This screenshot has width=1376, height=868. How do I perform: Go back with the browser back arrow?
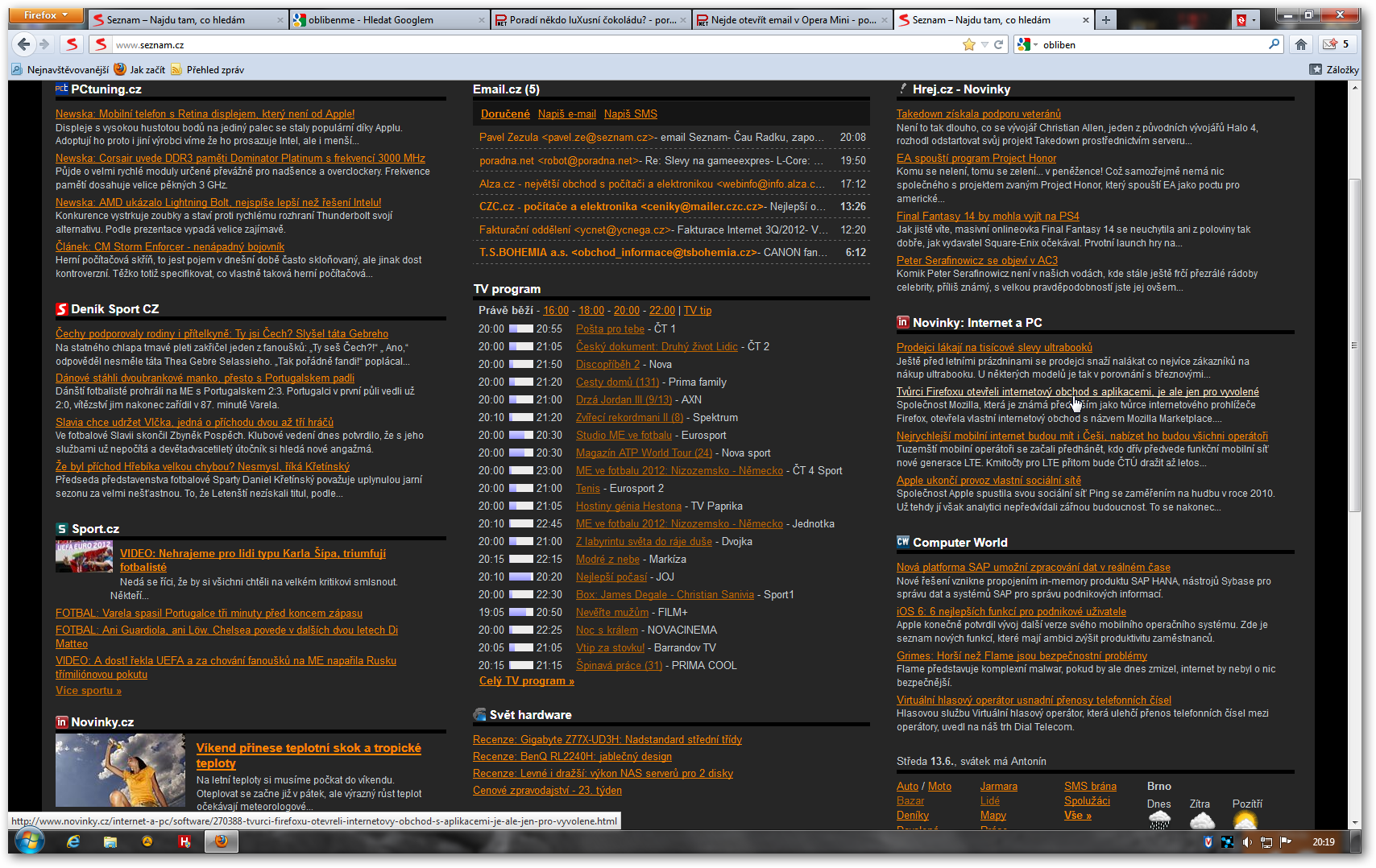point(24,44)
